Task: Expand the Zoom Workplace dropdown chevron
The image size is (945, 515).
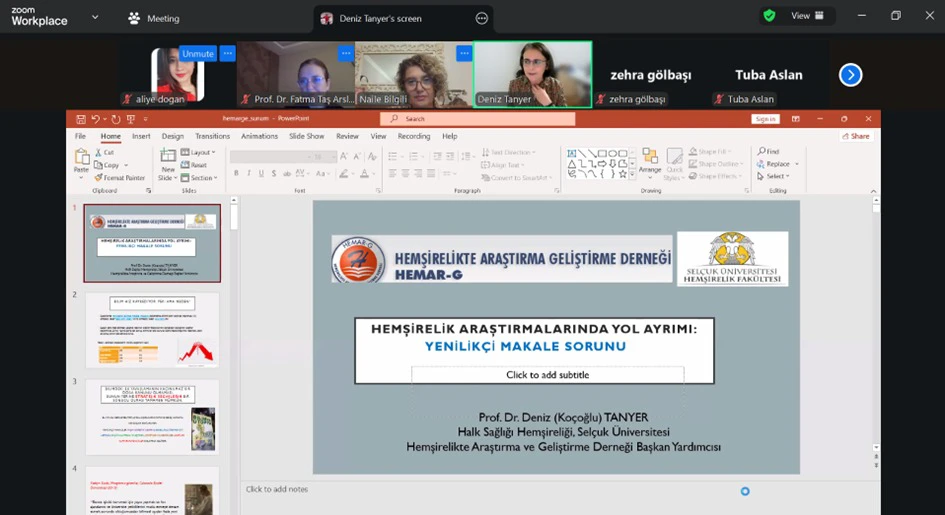Action: pos(95,17)
